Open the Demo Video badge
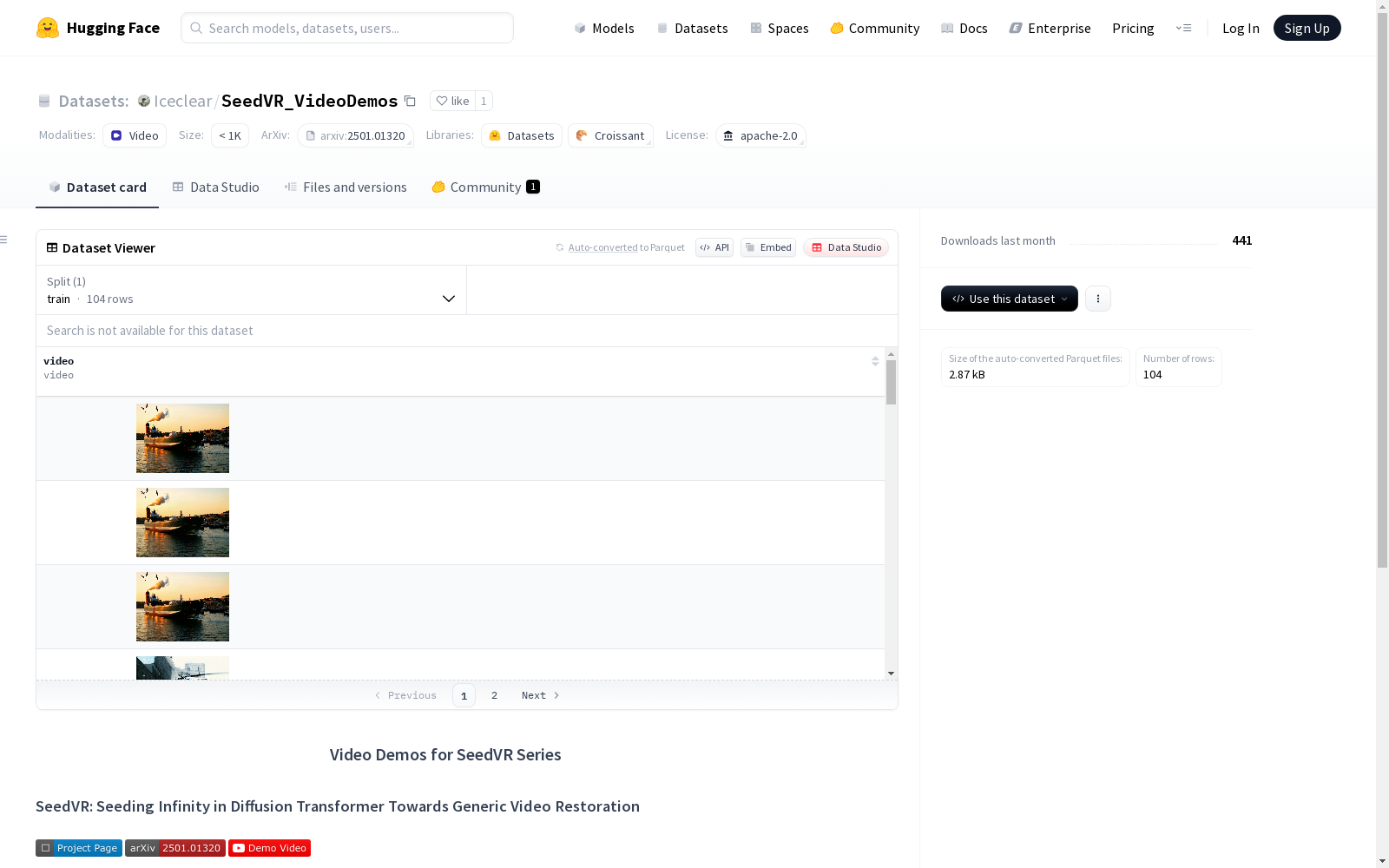Viewport: 1389px width, 868px height. pyautogui.click(x=269, y=848)
